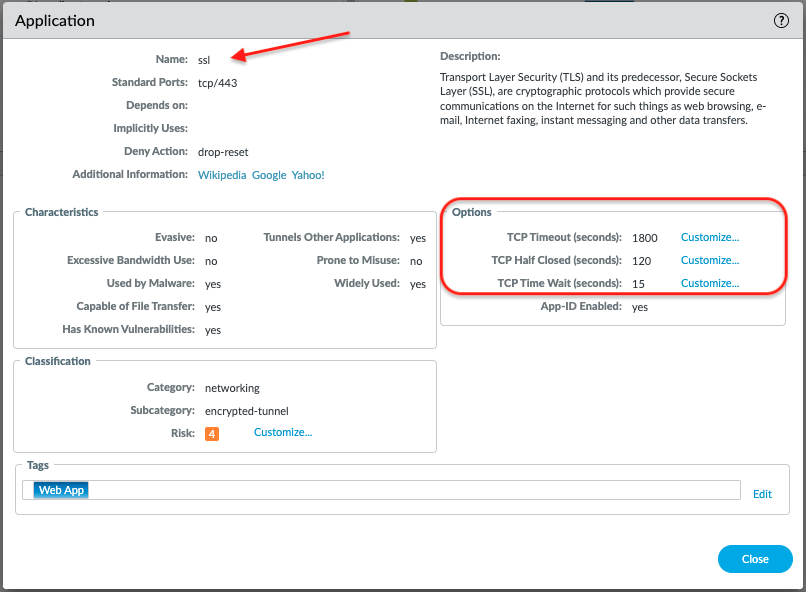Click the orange risk level 4 badge
Screen dimensions: 806x592
coord(212,434)
